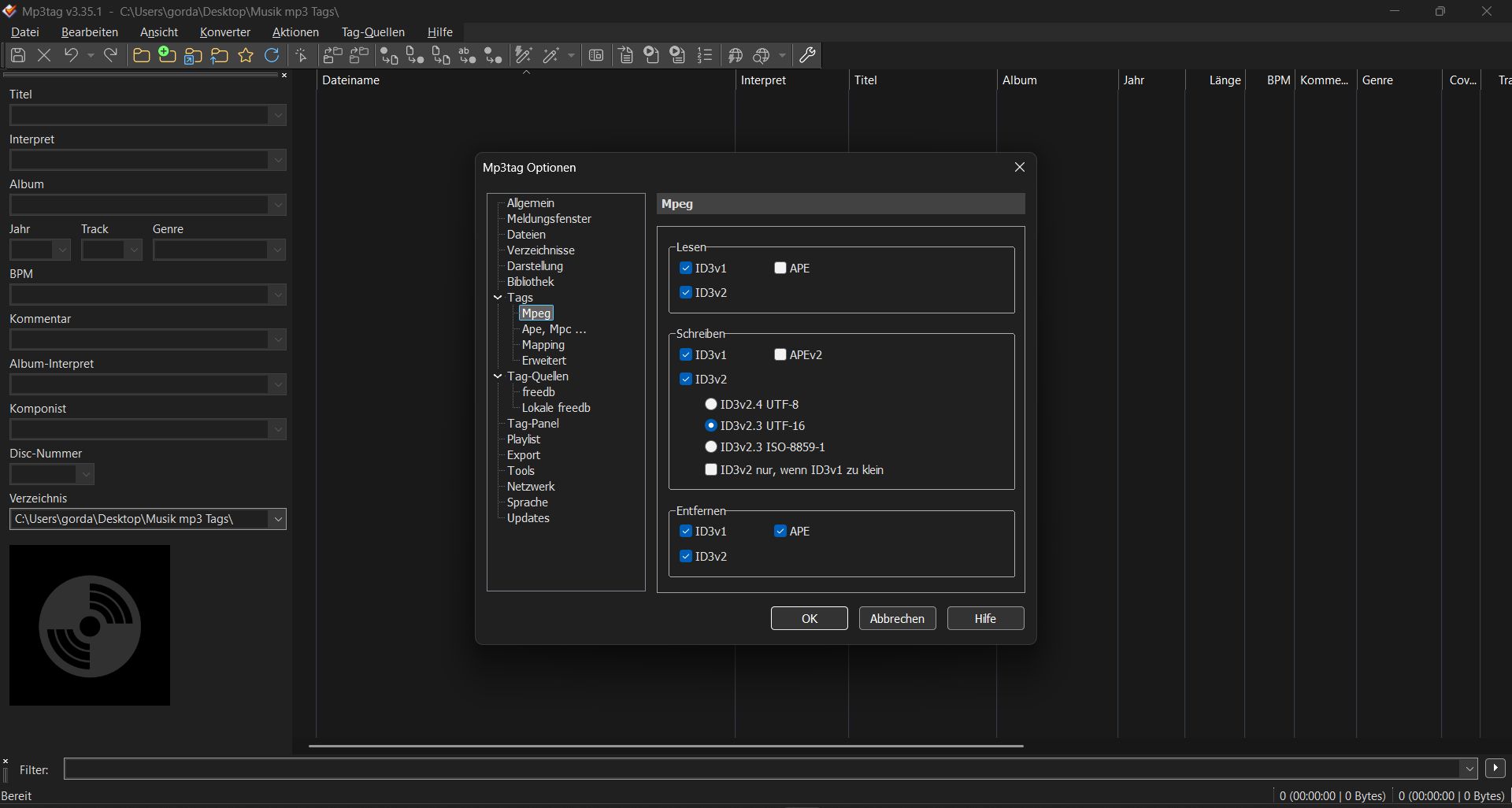Viewport: 1512px width, 808px height.
Task: Click the Undo arrow icon
Action: tap(71, 55)
